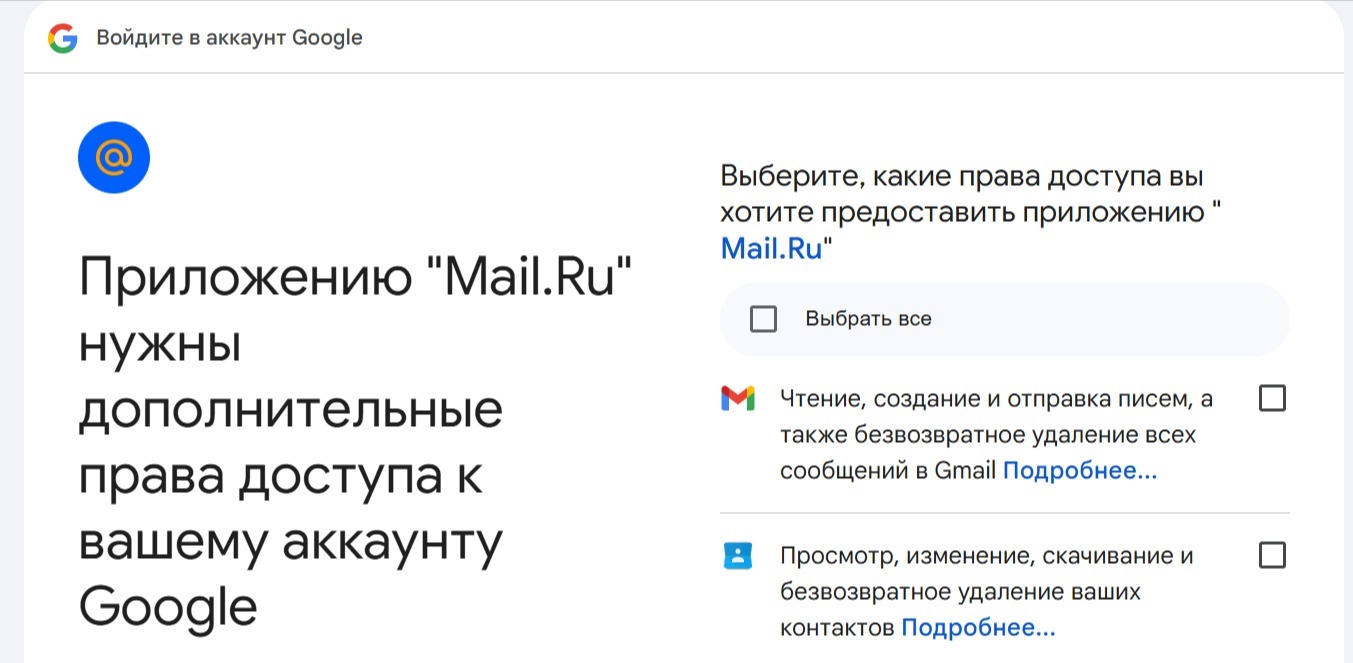Enable the Gmail read and send permission checkbox
This screenshot has width=1353, height=663.
click(x=1271, y=399)
